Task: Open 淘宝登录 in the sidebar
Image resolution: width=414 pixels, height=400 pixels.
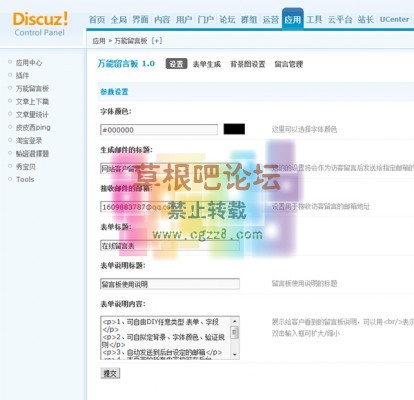Action: coord(29,140)
